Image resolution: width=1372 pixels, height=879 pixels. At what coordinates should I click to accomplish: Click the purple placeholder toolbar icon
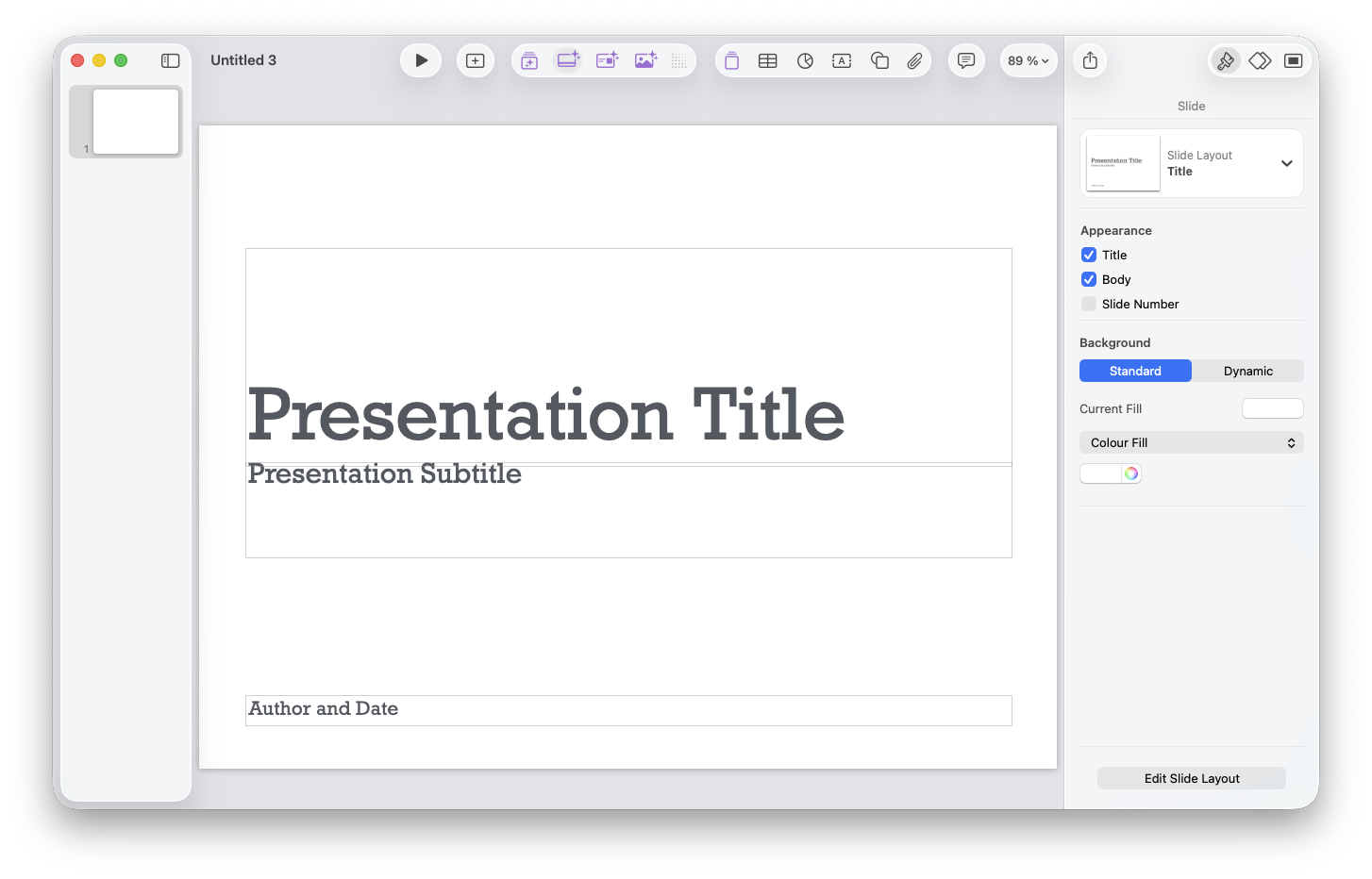tap(731, 60)
